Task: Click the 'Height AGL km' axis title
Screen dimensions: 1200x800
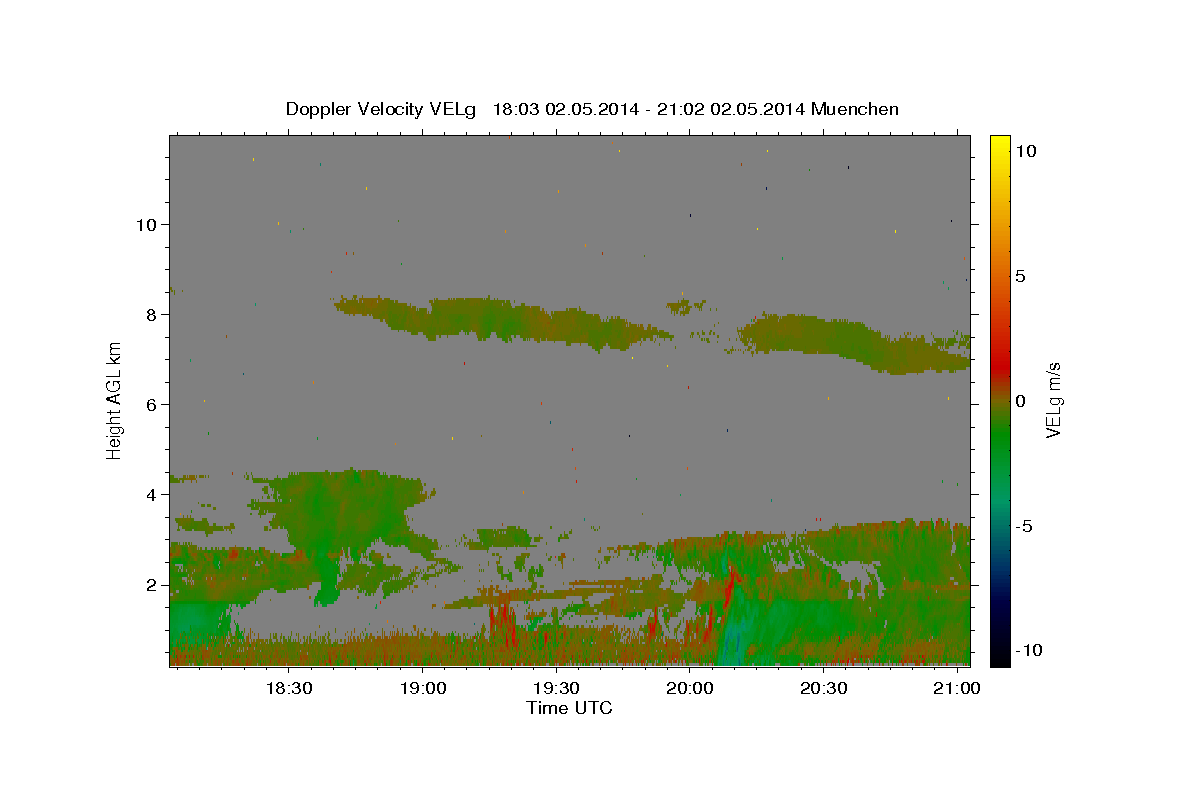Action: (115, 400)
